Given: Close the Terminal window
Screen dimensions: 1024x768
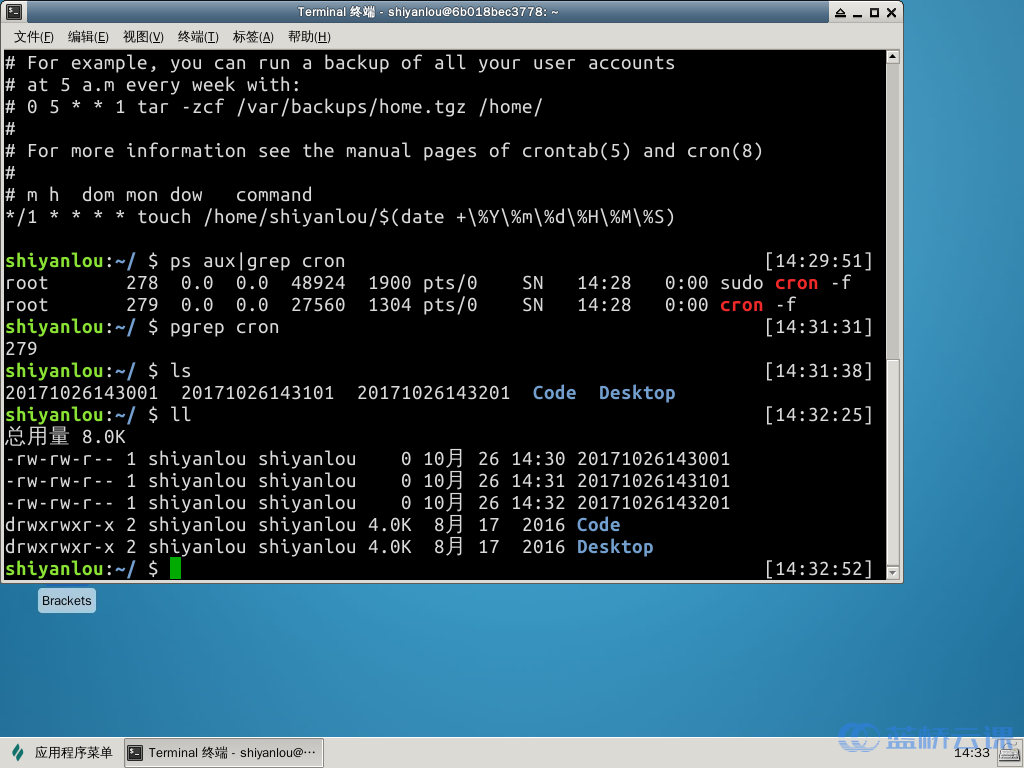Looking at the screenshot, I should pyautogui.click(x=891, y=12).
